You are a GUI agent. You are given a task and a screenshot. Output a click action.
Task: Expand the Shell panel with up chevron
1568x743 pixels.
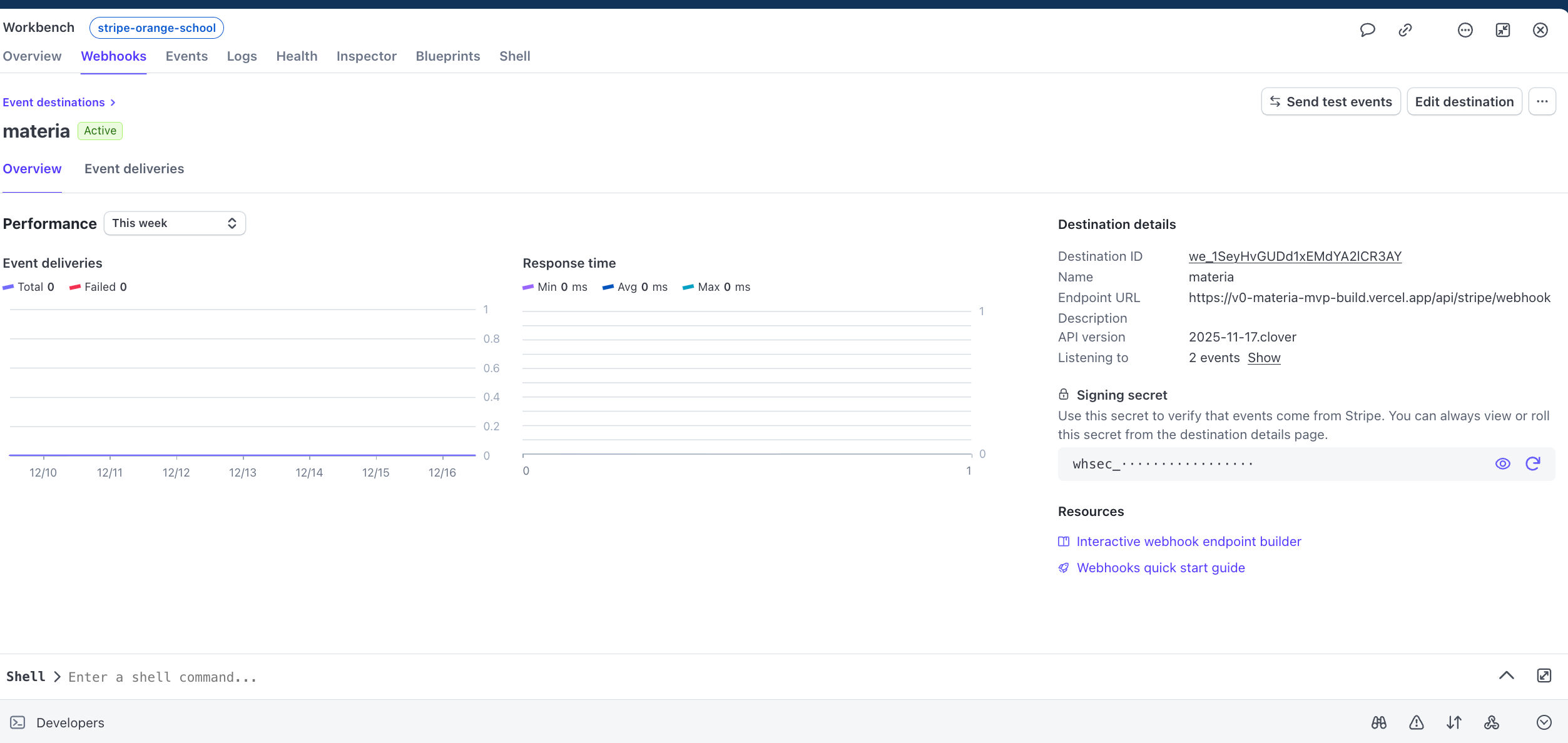pos(1507,675)
